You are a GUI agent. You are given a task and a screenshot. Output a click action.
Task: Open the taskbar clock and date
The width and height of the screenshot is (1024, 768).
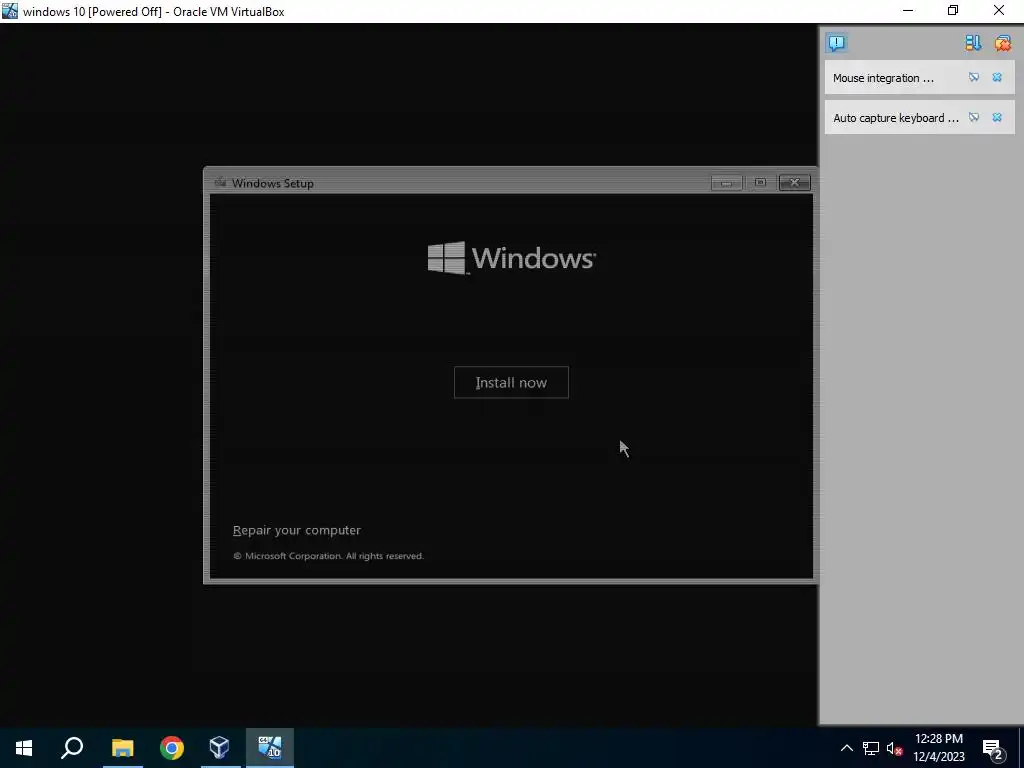(938, 748)
